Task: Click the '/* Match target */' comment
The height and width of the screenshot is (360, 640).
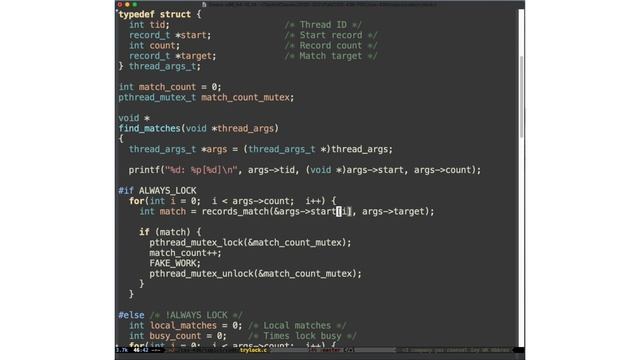Action: [331, 56]
